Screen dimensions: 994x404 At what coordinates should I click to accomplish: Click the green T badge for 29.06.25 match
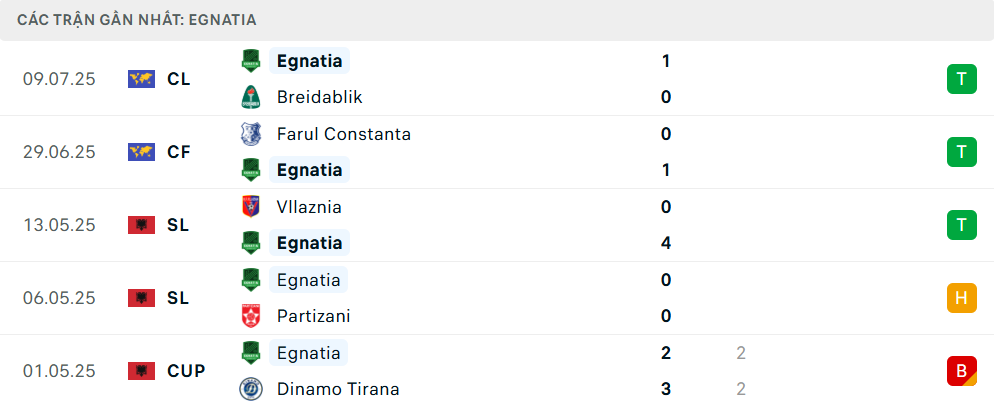tap(962, 152)
